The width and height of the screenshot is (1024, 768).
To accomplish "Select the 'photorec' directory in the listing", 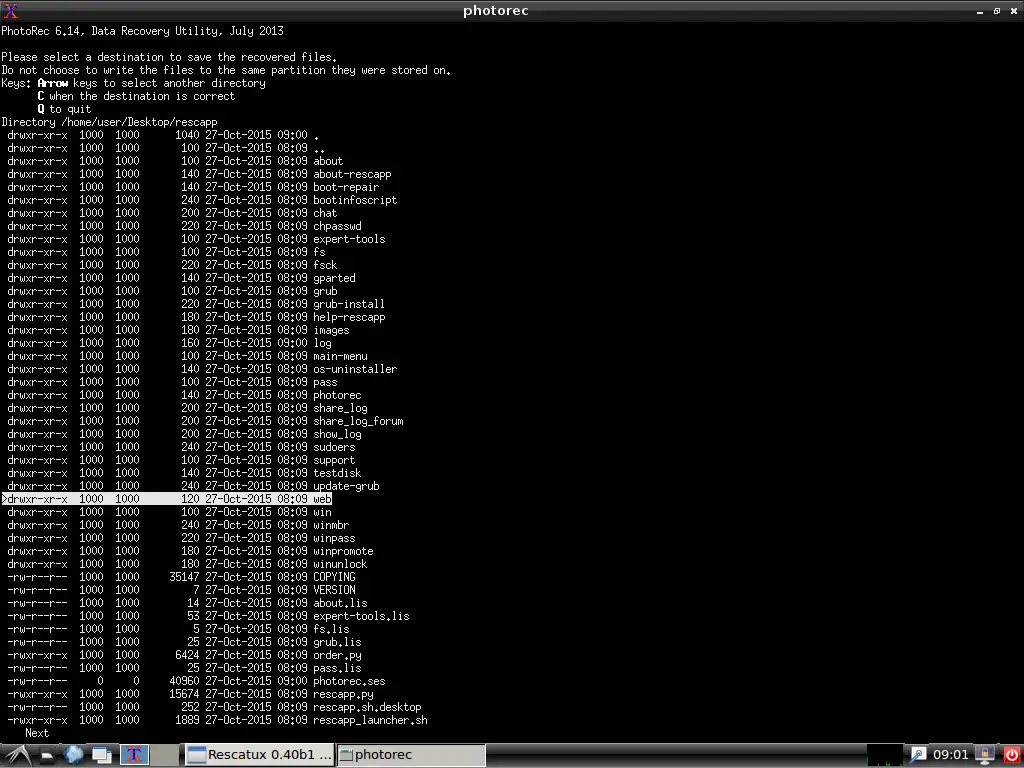I will coord(184,395).
